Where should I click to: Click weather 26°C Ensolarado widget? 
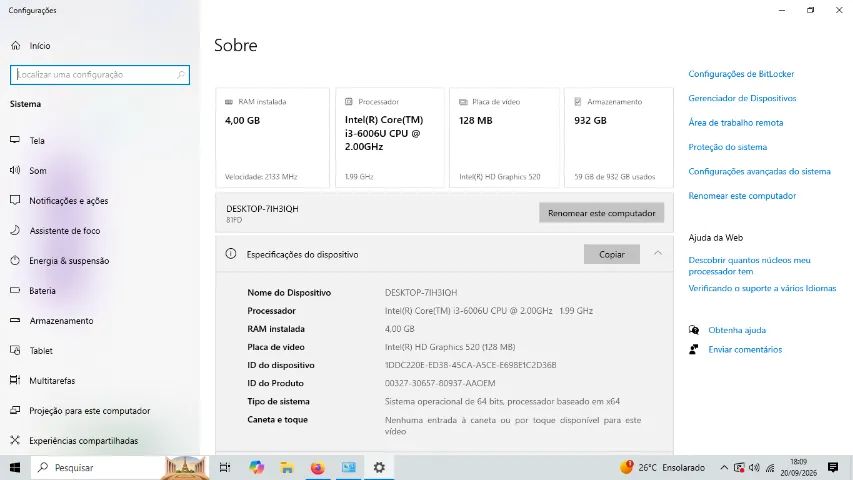pyautogui.click(x=662, y=467)
